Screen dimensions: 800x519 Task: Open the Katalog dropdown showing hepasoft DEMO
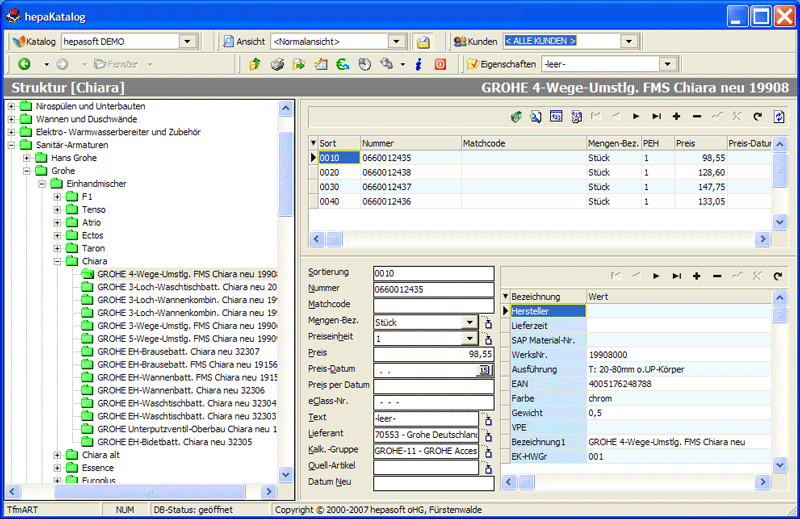(x=189, y=41)
